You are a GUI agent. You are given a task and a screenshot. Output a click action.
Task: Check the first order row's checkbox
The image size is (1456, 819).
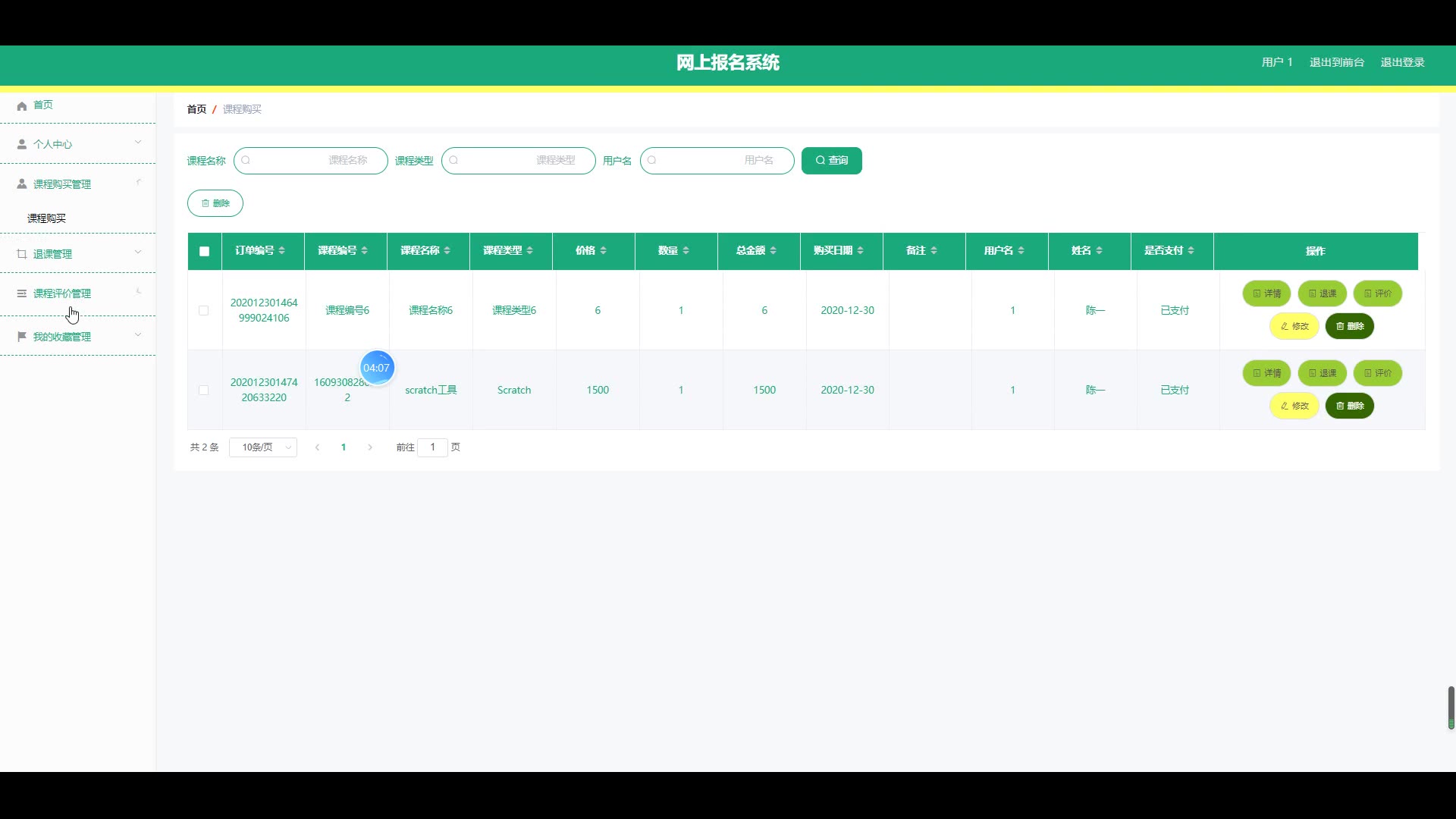tap(203, 311)
